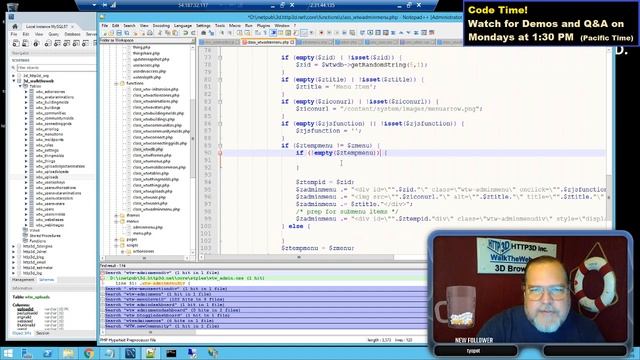Click the Print toolbar icon in Notepad++
This screenshot has height=360, width=640.
coord(150,33)
